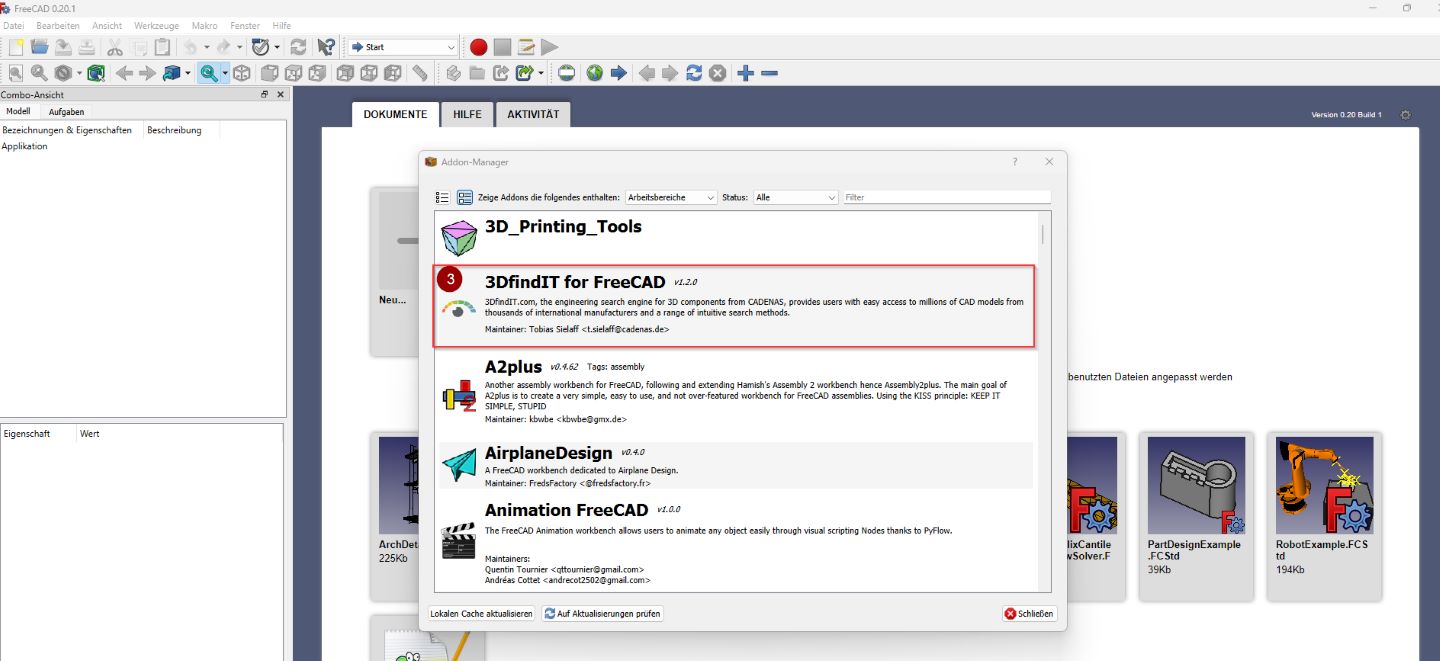The height and width of the screenshot is (661, 1440).
Task: Click the Undo arrow icon
Action: (x=190, y=46)
